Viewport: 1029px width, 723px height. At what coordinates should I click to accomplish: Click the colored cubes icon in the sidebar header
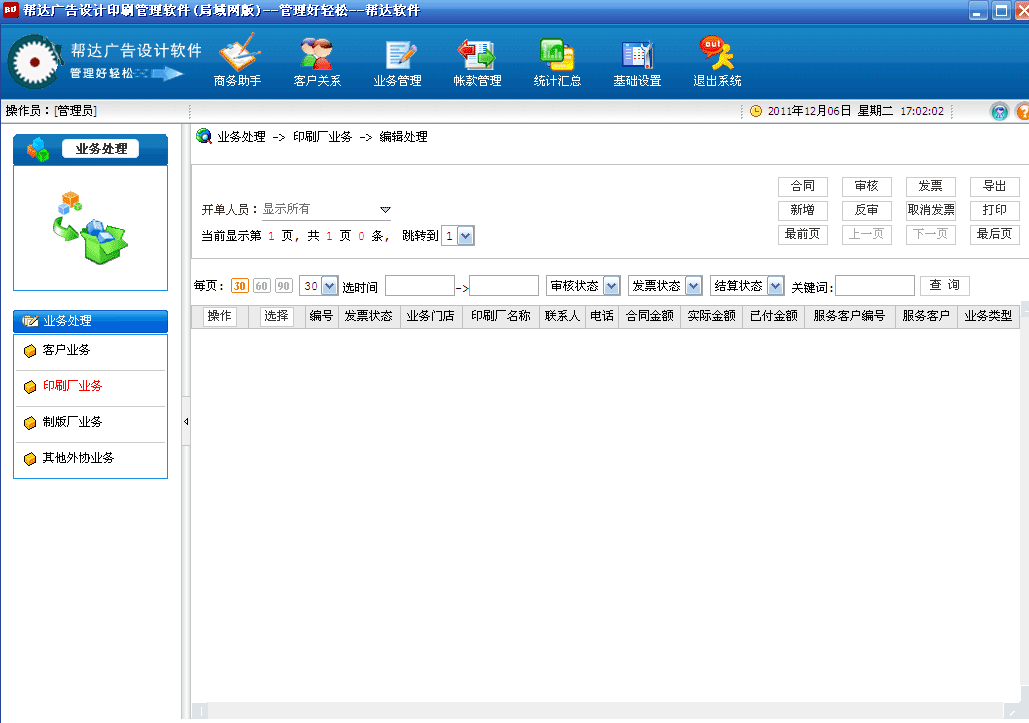(x=38, y=149)
